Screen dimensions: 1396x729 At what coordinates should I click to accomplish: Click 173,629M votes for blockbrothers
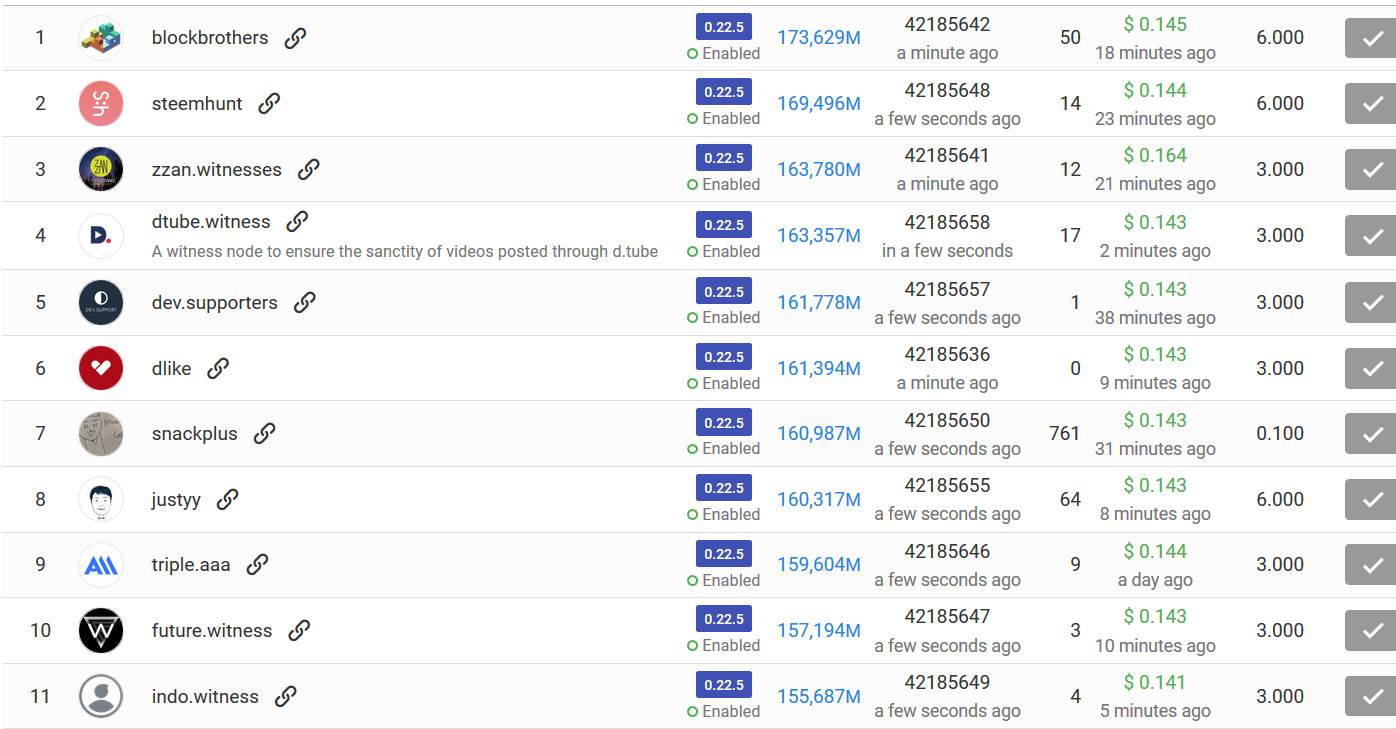point(819,38)
